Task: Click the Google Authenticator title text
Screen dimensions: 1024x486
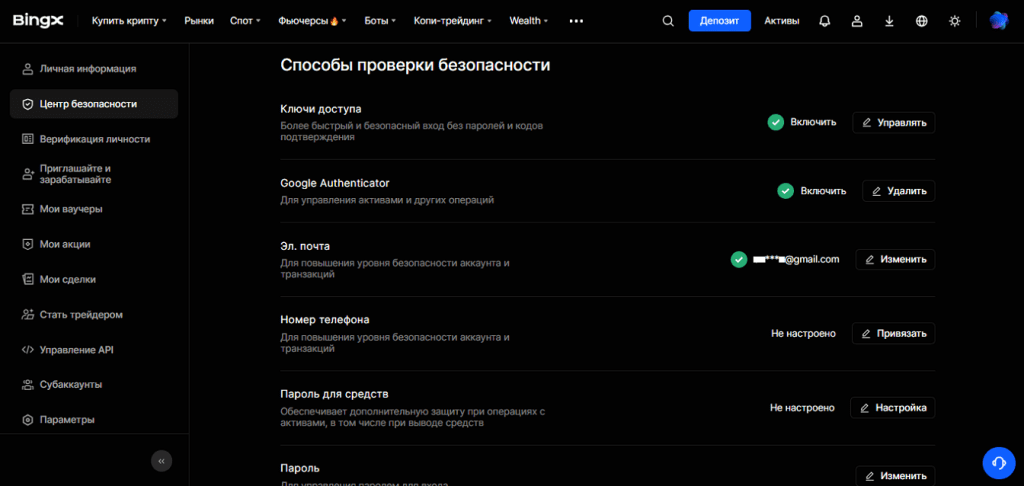Action: tap(335, 183)
